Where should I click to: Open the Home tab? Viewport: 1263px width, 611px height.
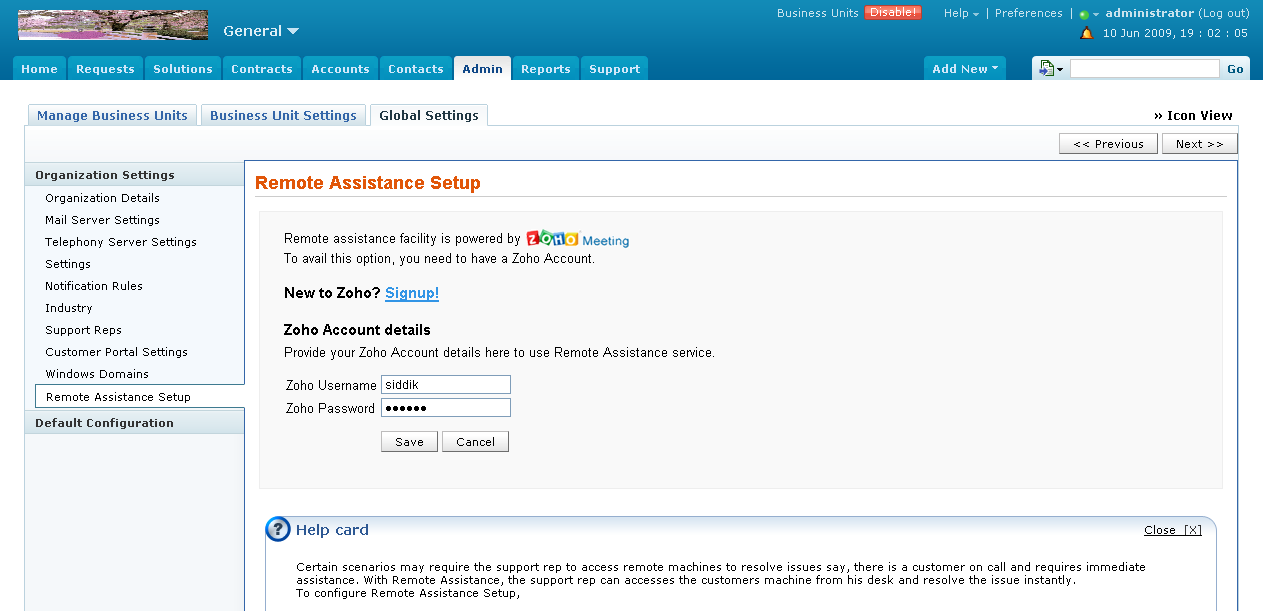[x=39, y=69]
